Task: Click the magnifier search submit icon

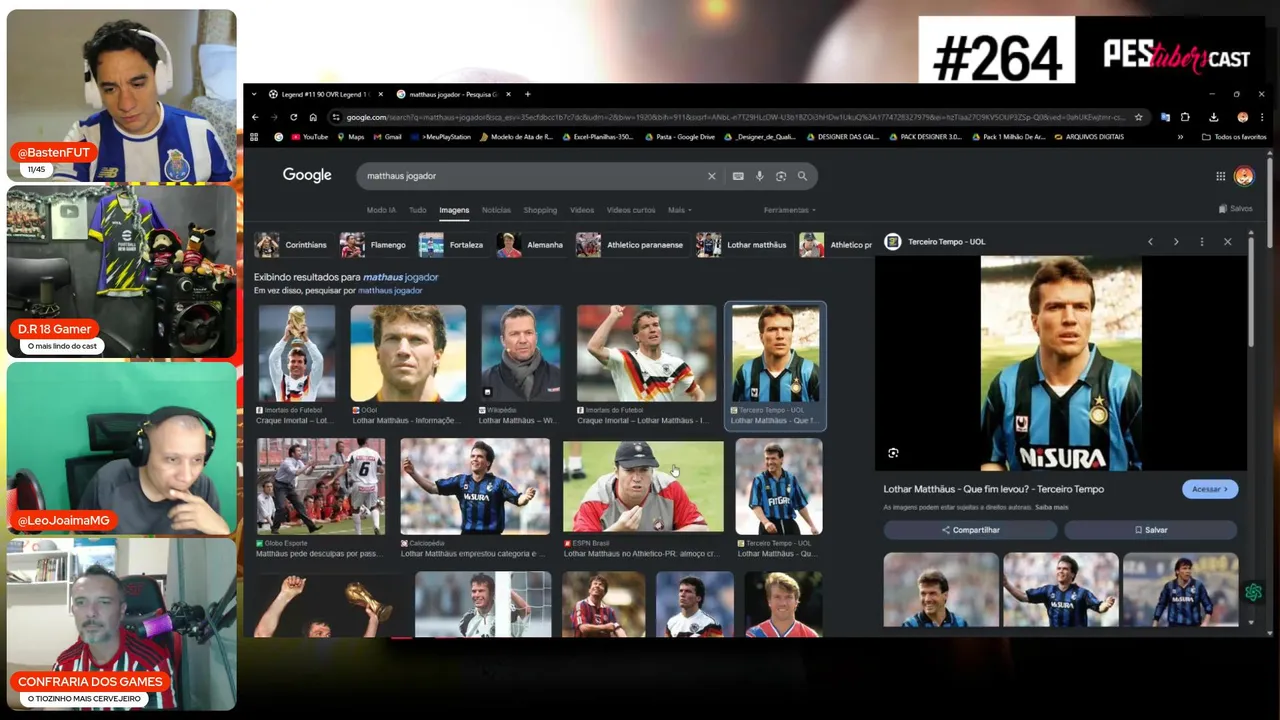Action: tap(802, 176)
